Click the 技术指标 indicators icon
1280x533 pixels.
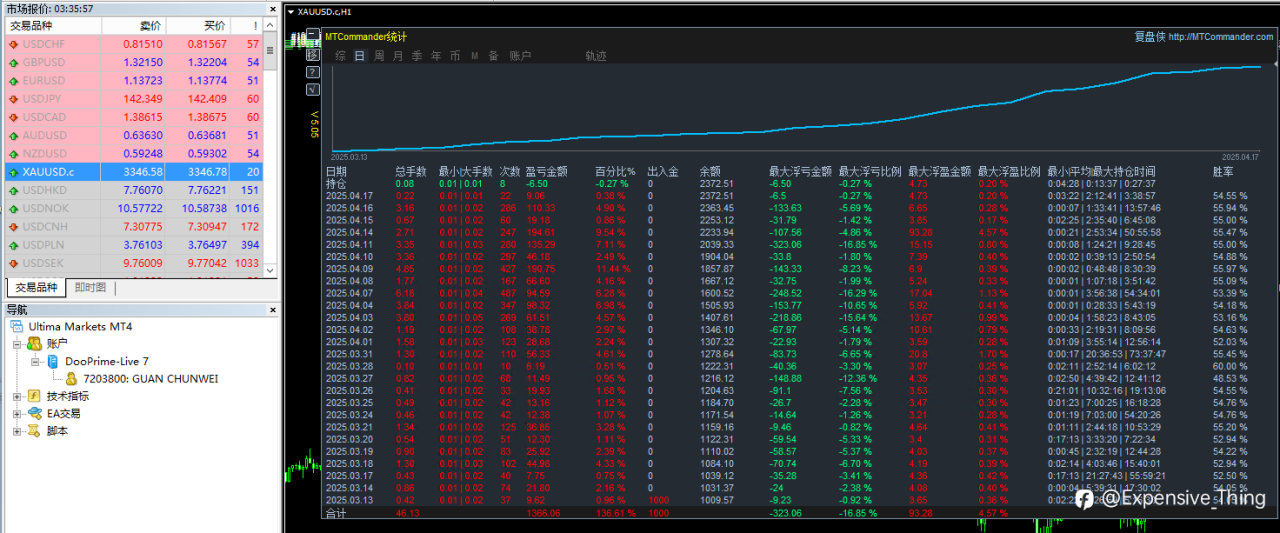coord(34,396)
